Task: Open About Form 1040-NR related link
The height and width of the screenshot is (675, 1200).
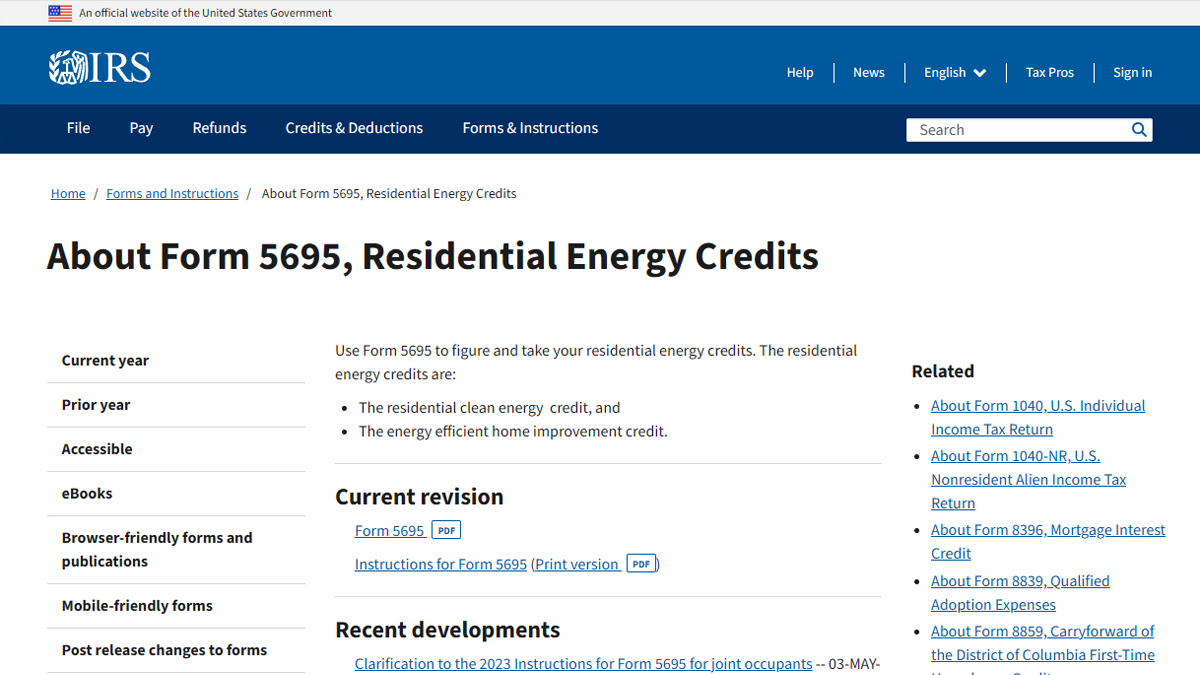Action: [x=1028, y=479]
